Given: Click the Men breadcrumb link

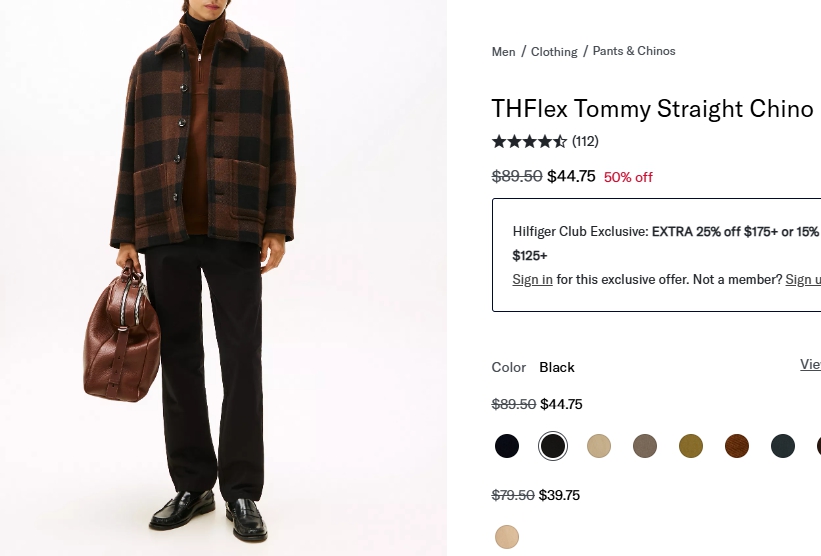Looking at the screenshot, I should pos(503,52).
